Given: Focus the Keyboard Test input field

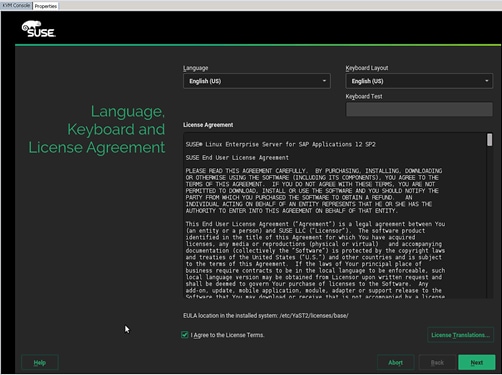Looking at the screenshot, I should pyautogui.click(x=419, y=109).
